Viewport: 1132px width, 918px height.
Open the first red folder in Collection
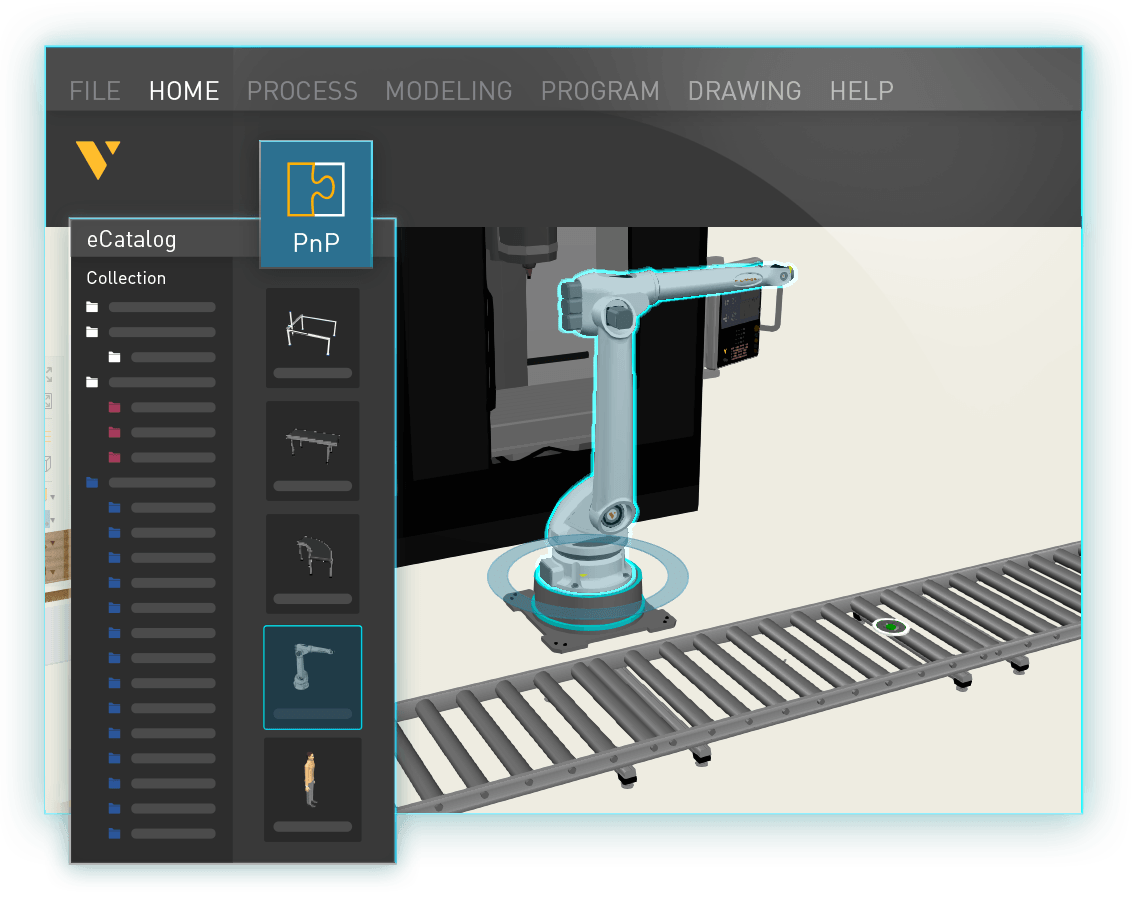[x=115, y=407]
